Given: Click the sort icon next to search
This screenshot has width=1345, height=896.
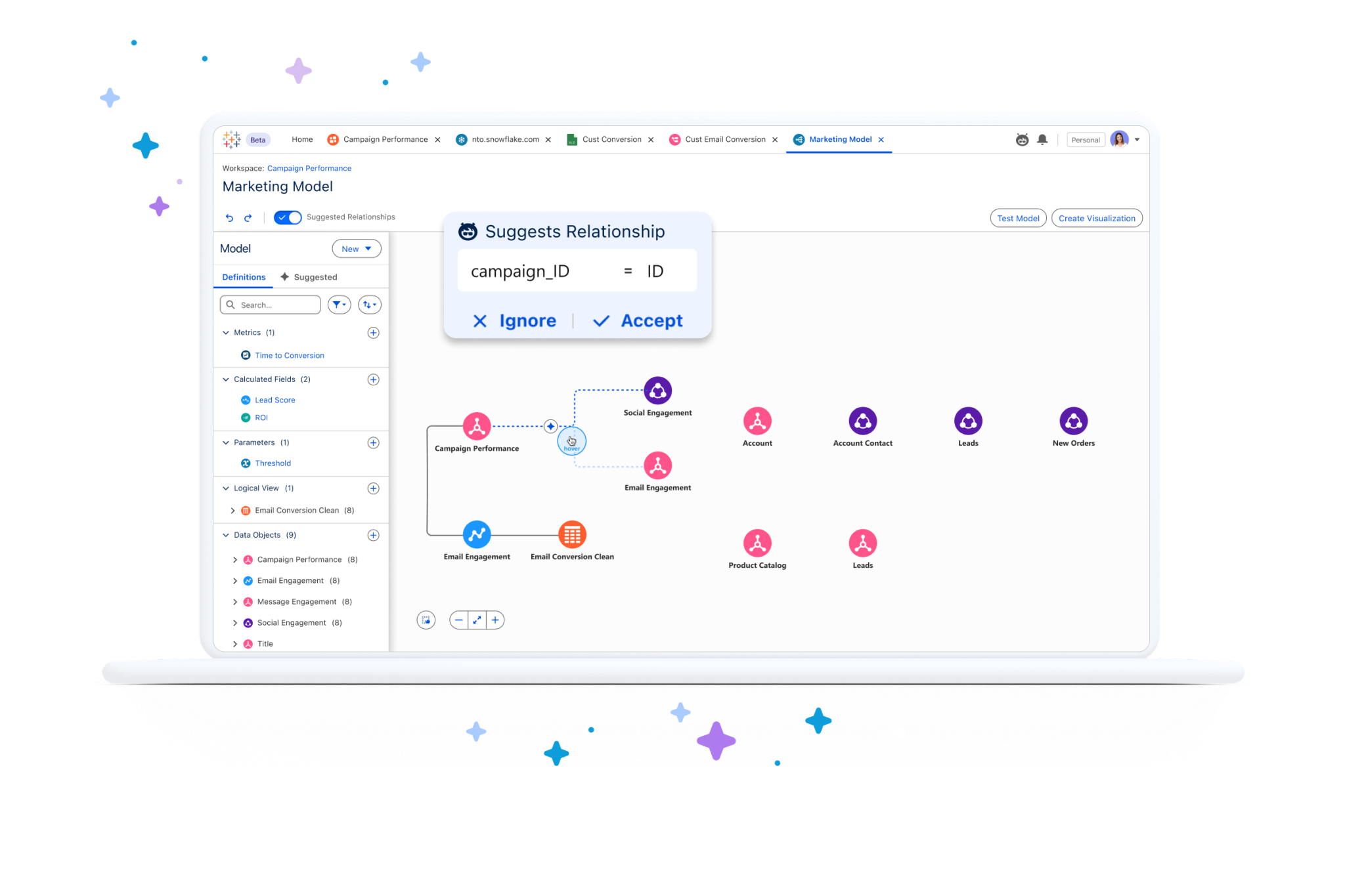Looking at the screenshot, I should [x=368, y=304].
